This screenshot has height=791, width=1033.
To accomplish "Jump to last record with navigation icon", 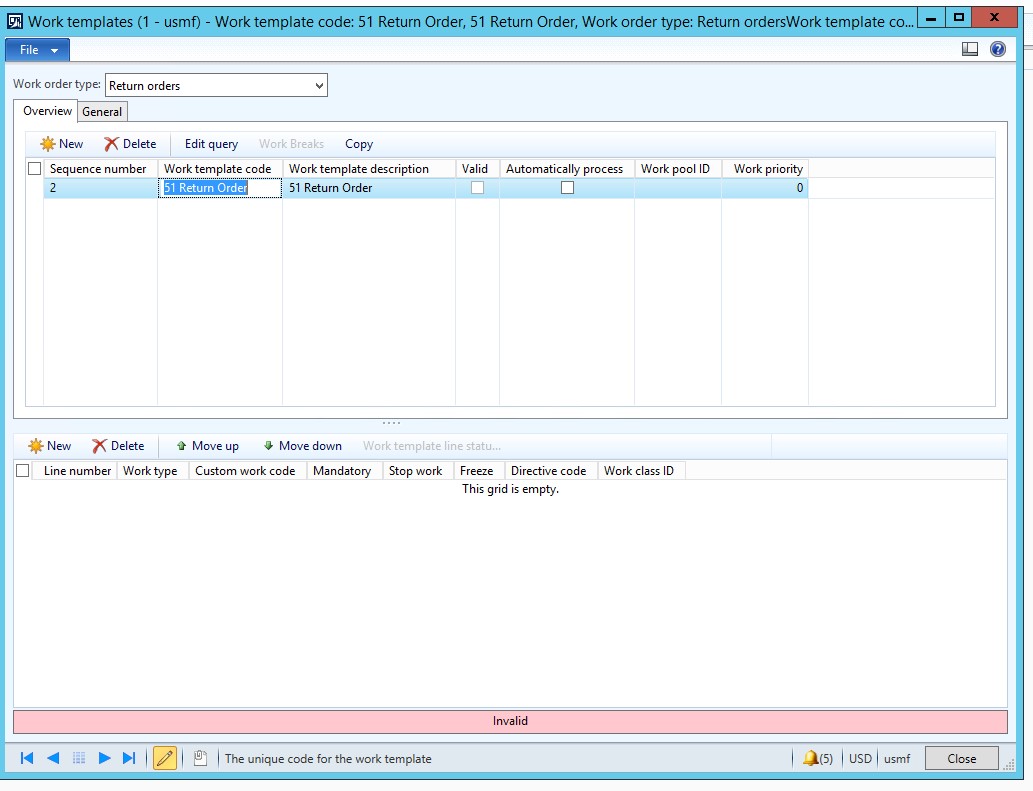I will pos(128,757).
